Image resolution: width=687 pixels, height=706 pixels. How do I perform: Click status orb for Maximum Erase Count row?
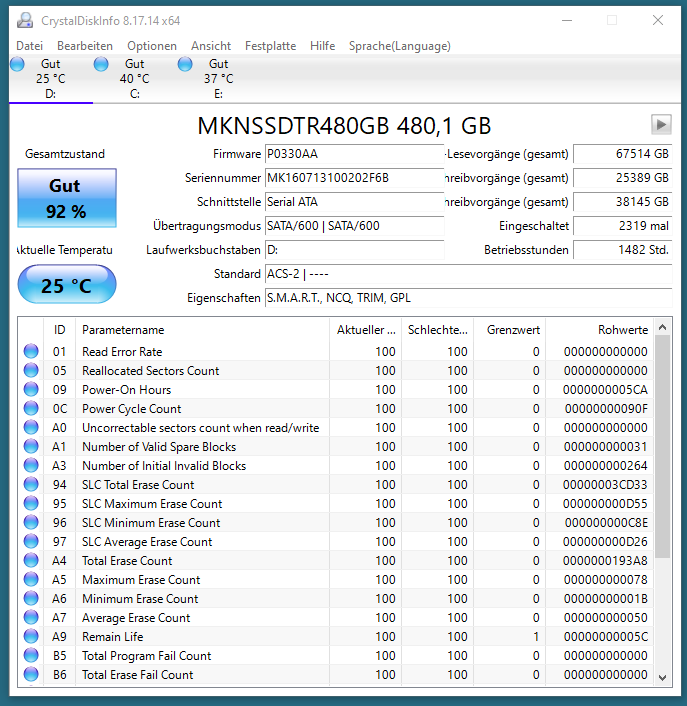point(31,579)
